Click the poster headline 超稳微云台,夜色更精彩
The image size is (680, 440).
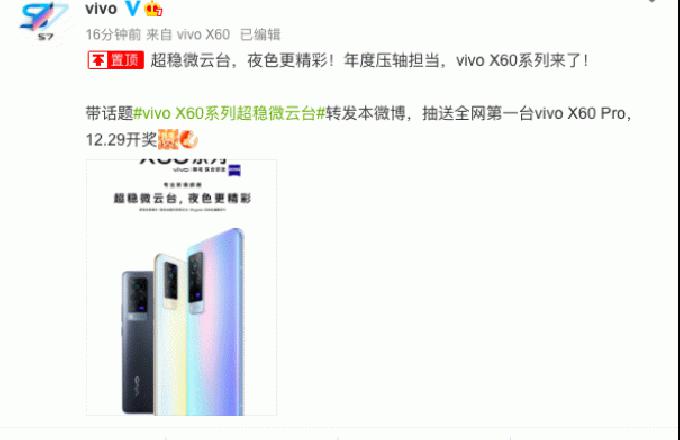[182, 198]
